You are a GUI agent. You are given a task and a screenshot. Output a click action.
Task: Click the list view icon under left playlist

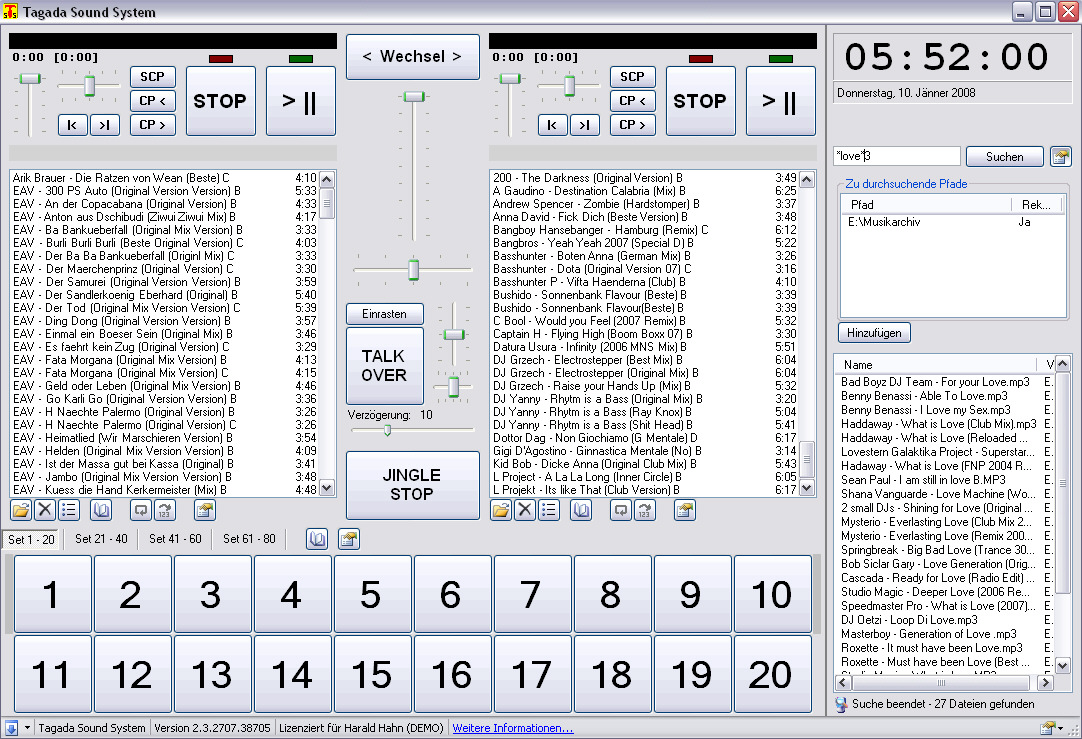(x=69, y=511)
